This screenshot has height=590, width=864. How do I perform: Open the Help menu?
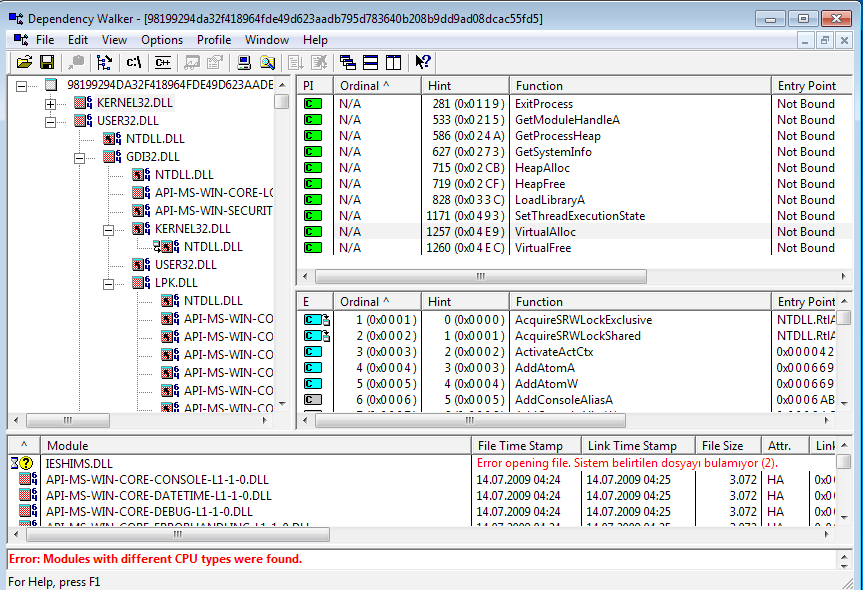tap(315, 40)
